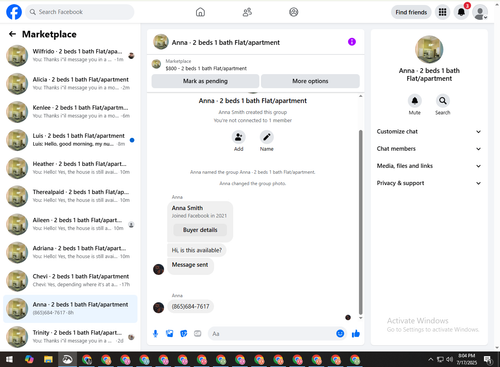
Task: Click Mark as pending button
Action: click(x=205, y=81)
